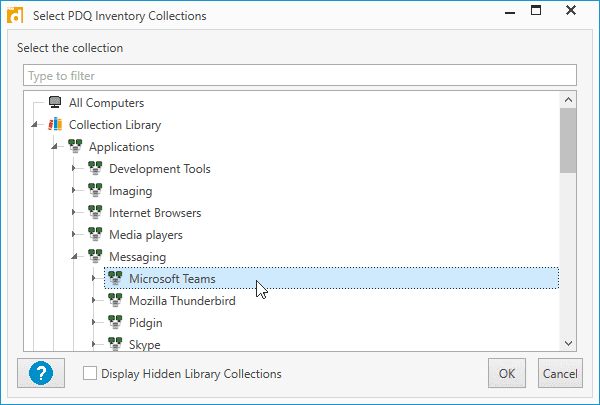Click the Internet Browsers collection icon
The image size is (600, 405).
(x=95, y=212)
